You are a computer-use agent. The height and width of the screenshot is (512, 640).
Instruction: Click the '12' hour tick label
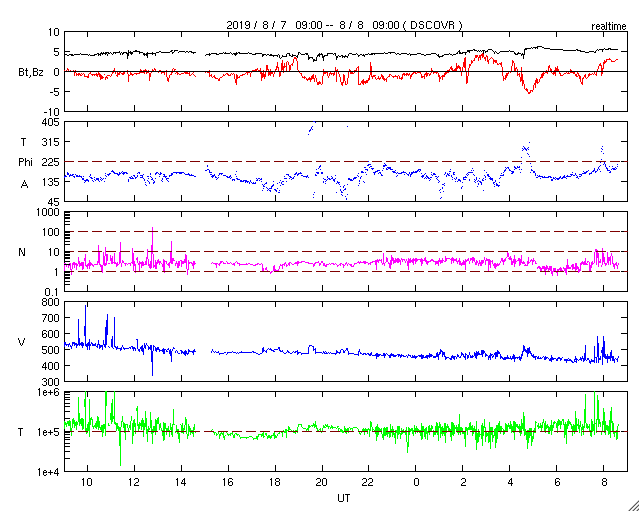tap(134, 483)
